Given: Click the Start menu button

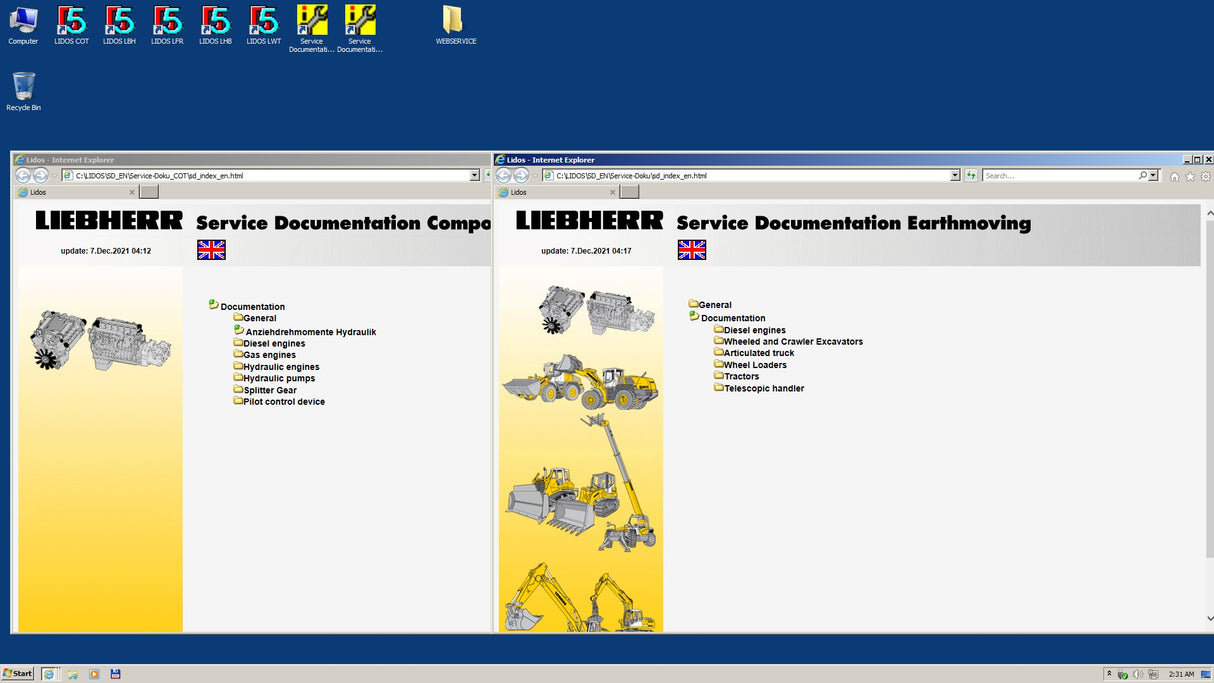Looking at the screenshot, I should (x=16, y=673).
